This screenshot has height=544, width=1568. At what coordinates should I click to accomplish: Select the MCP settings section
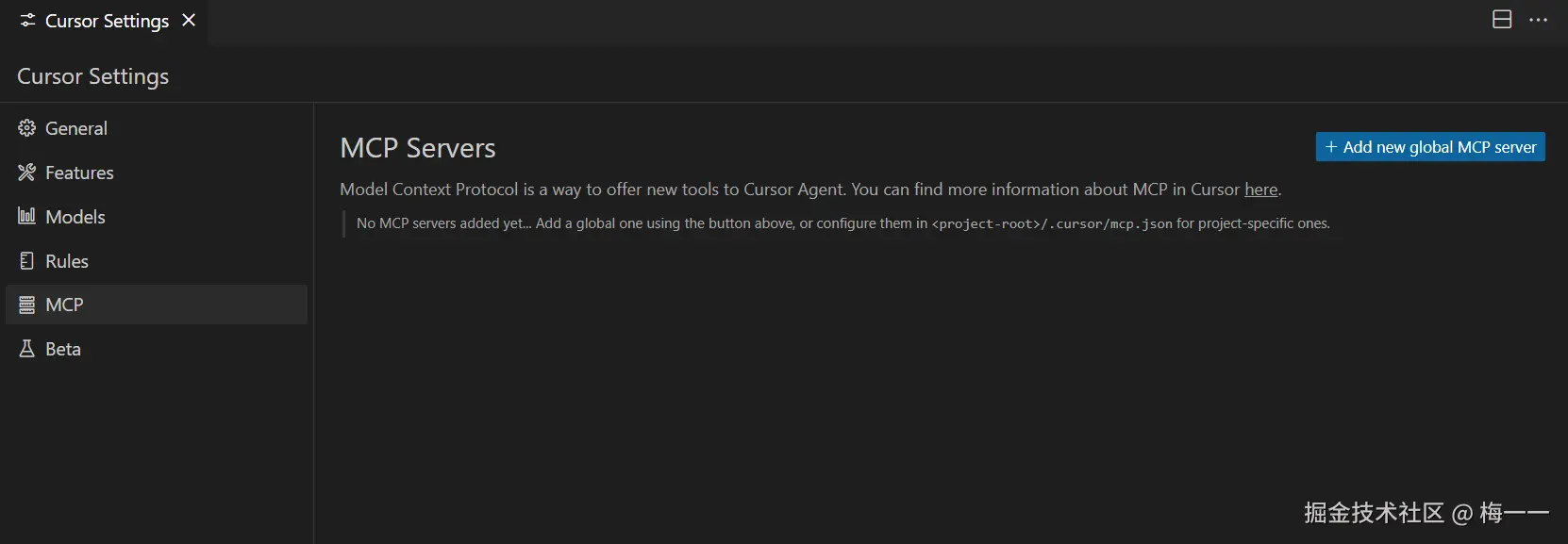[x=64, y=305]
